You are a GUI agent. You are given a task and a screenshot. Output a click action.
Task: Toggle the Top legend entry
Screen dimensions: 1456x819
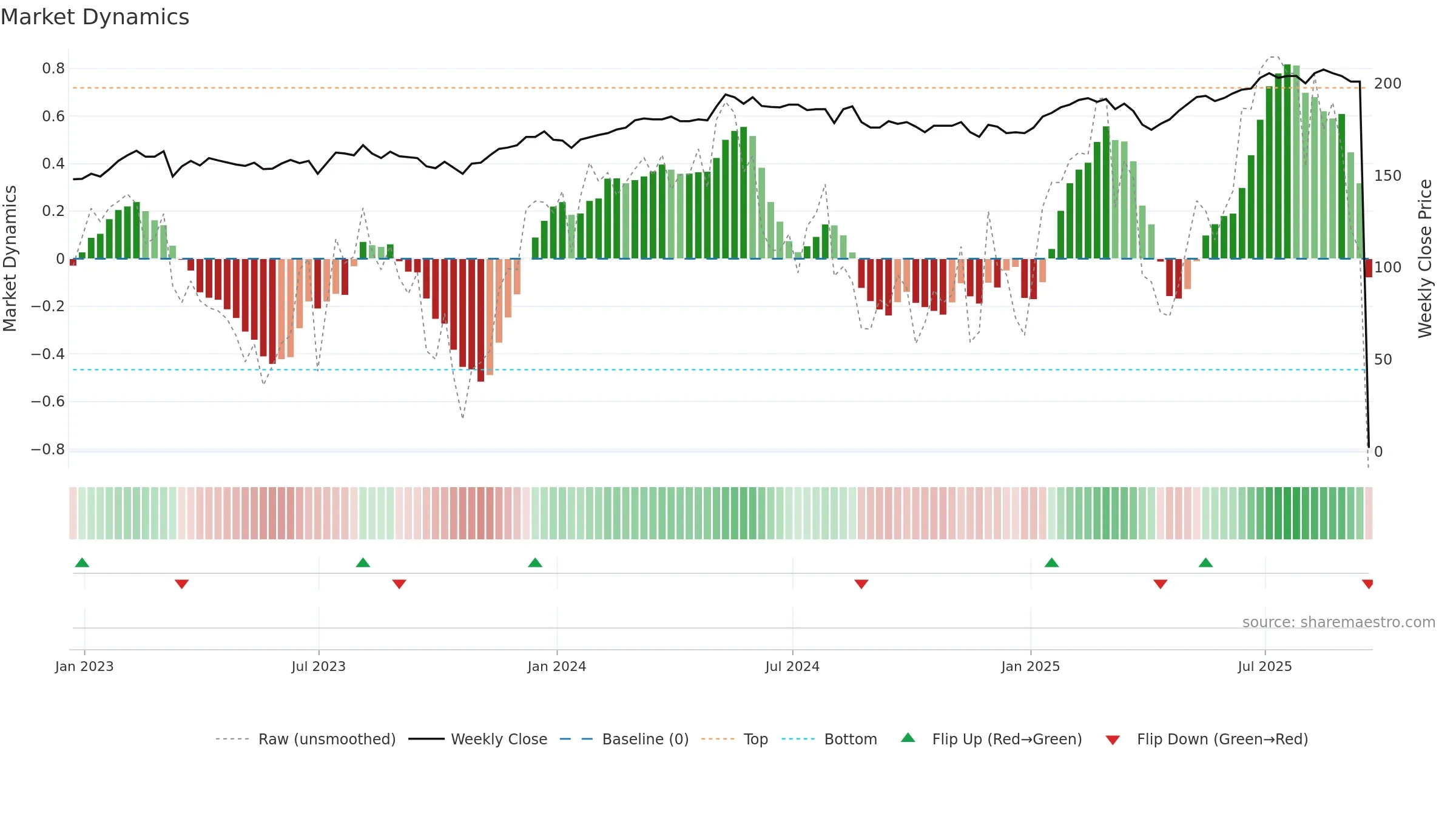(x=756, y=739)
